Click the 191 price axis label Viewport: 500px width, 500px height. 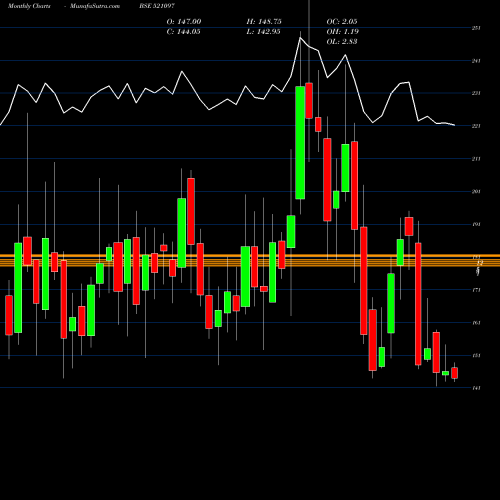click(476, 224)
